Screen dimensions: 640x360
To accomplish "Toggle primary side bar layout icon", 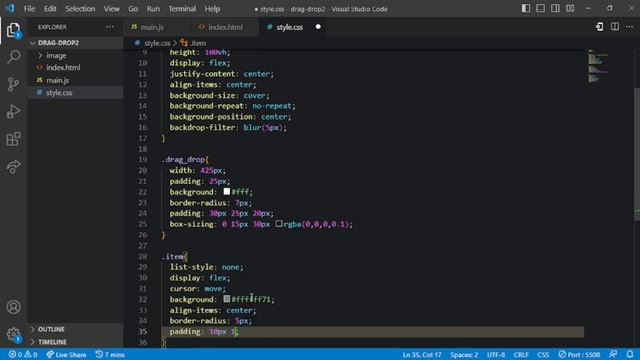I will pyautogui.click(x=526, y=8).
